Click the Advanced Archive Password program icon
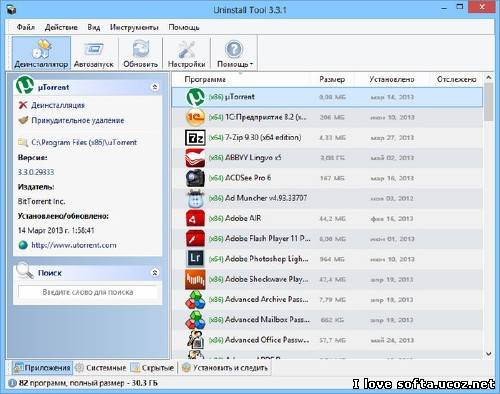Viewport: 500px width, 394px height. (195, 300)
